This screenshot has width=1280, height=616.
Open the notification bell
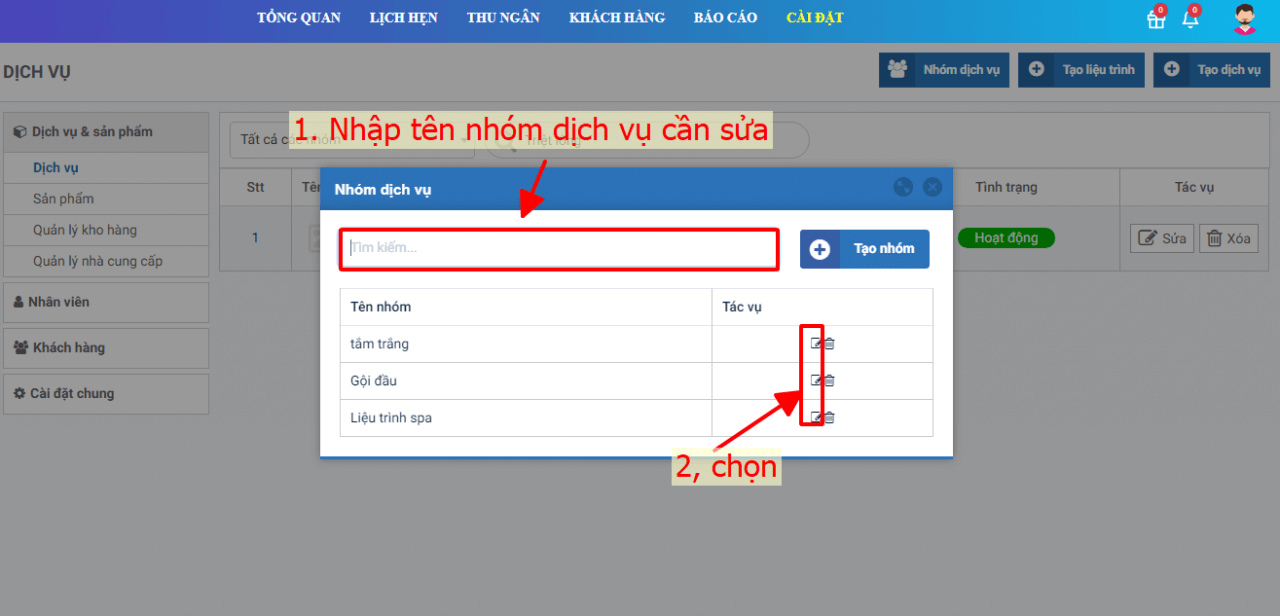tap(1190, 19)
